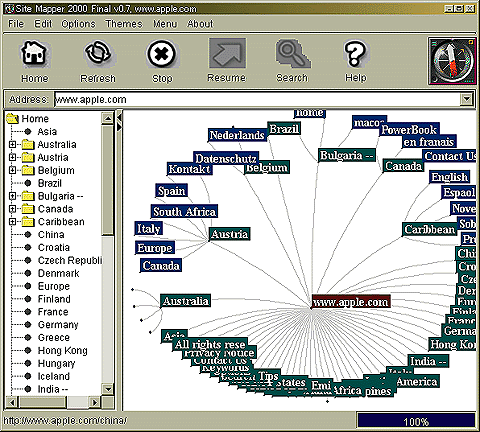
Task: Select Hungary in the tree
Action: [x=56, y=363]
